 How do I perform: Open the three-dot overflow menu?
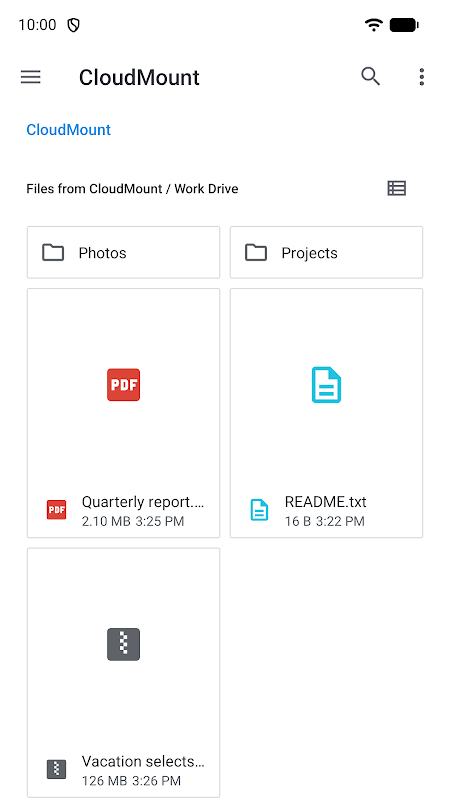(421, 77)
